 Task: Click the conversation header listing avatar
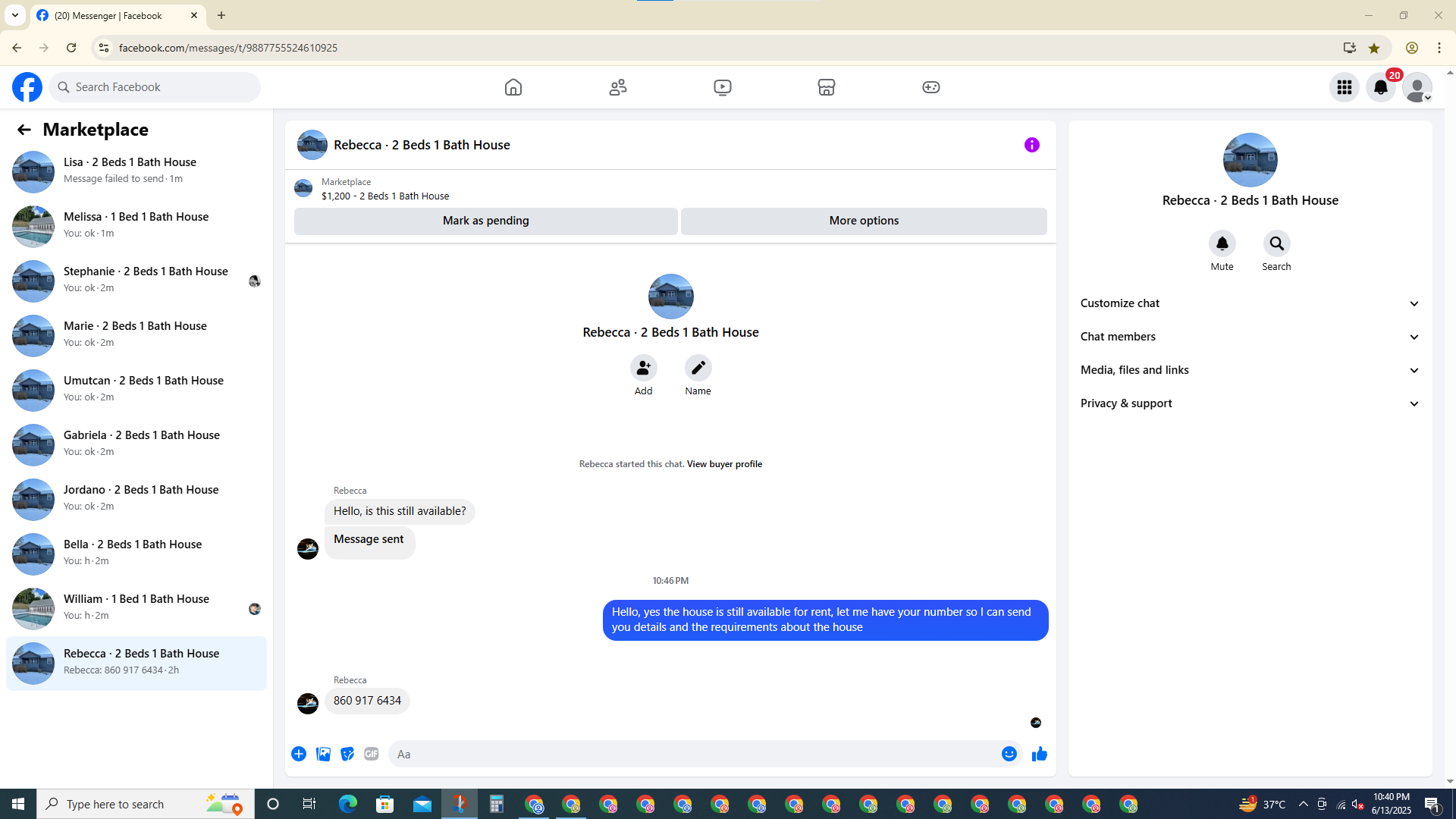pyautogui.click(x=312, y=145)
